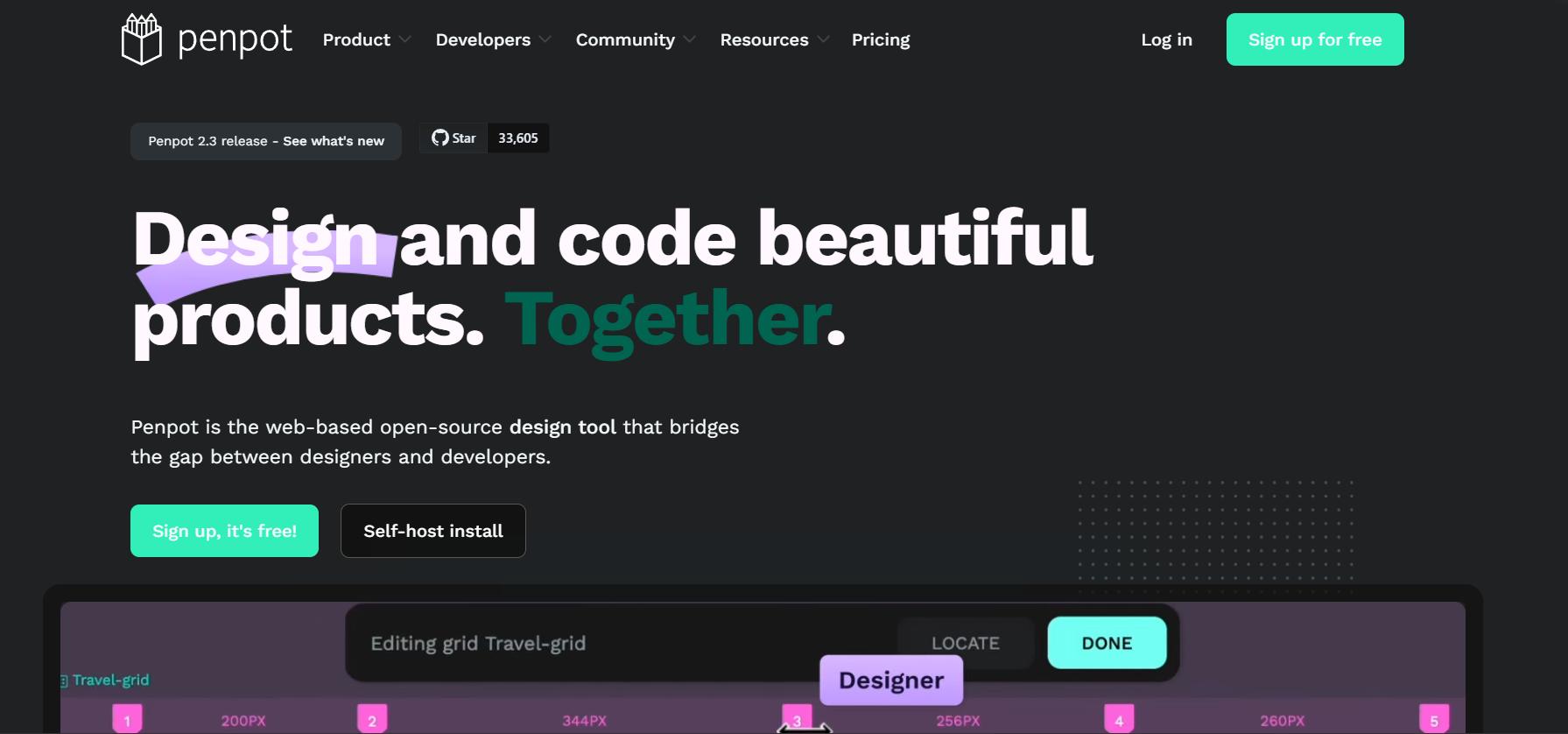The width and height of the screenshot is (1568, 734).
Task: Select grid column marker 5
Action: (1433, 720)
